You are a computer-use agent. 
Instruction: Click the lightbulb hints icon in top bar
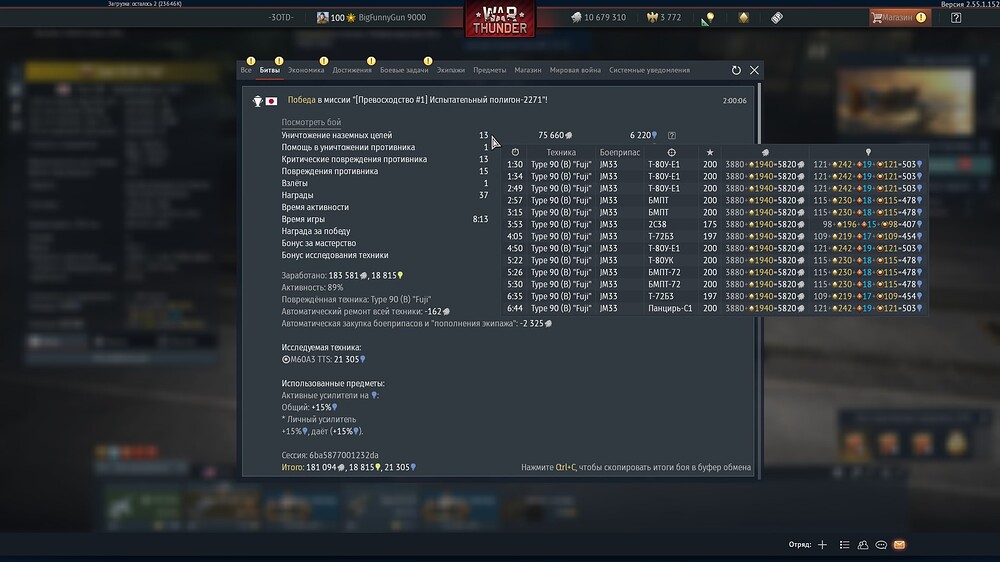point(707,18)
